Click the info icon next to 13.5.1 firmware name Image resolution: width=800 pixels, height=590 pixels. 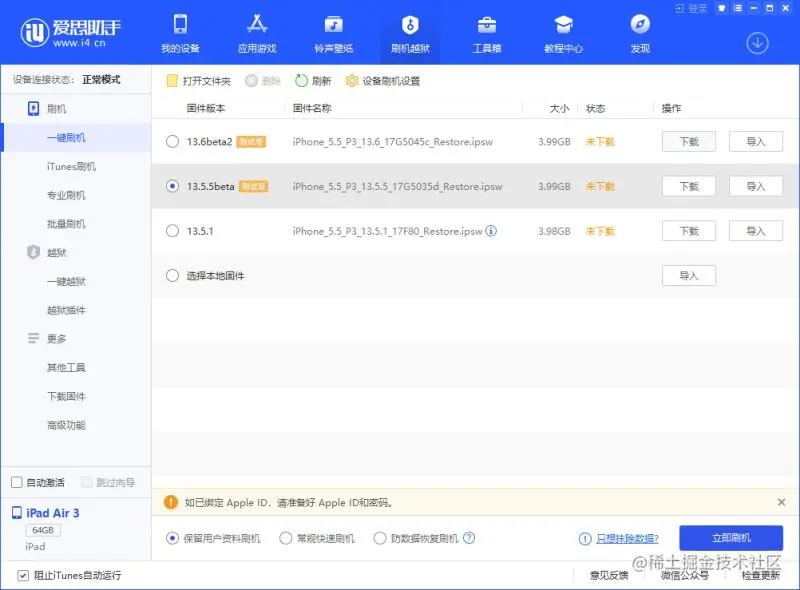[491, 231]
